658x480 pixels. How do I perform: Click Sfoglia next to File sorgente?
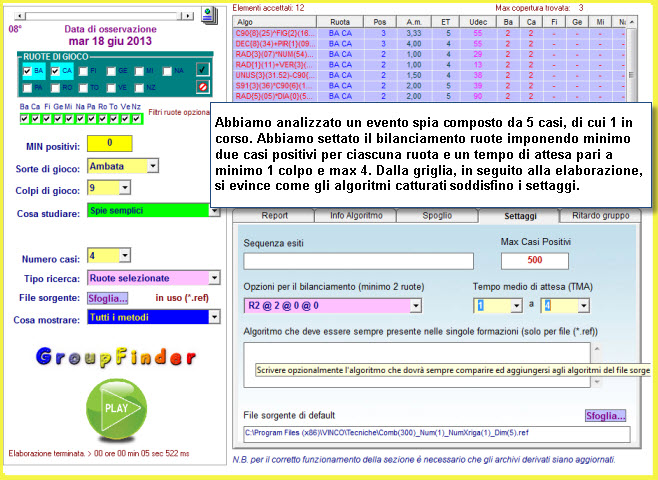pos(107,298)
